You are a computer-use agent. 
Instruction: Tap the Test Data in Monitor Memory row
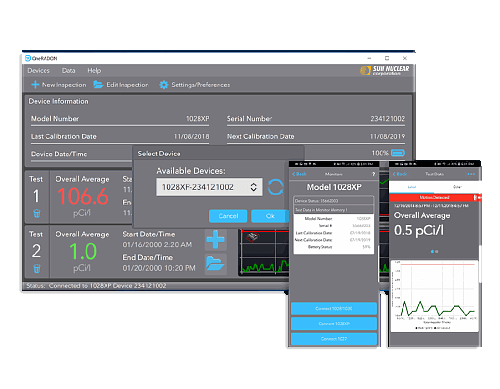(334, 210)
